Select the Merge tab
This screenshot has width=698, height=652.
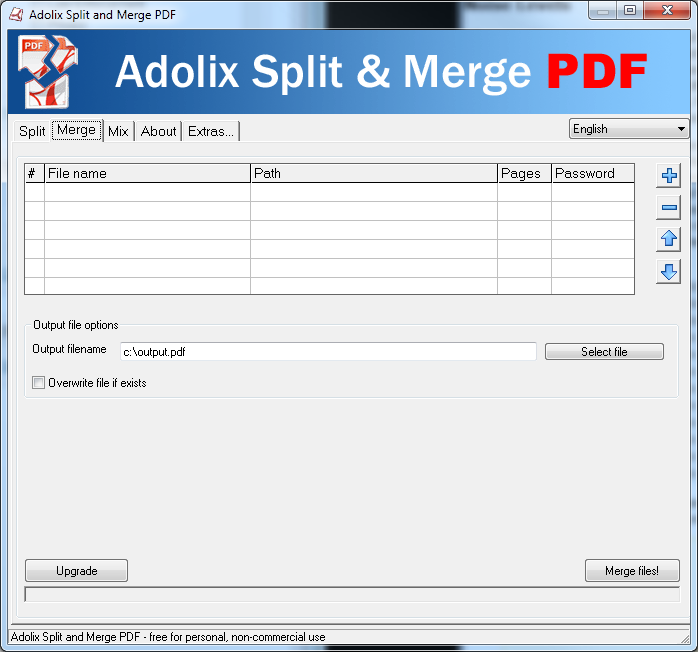click(77, 130)
